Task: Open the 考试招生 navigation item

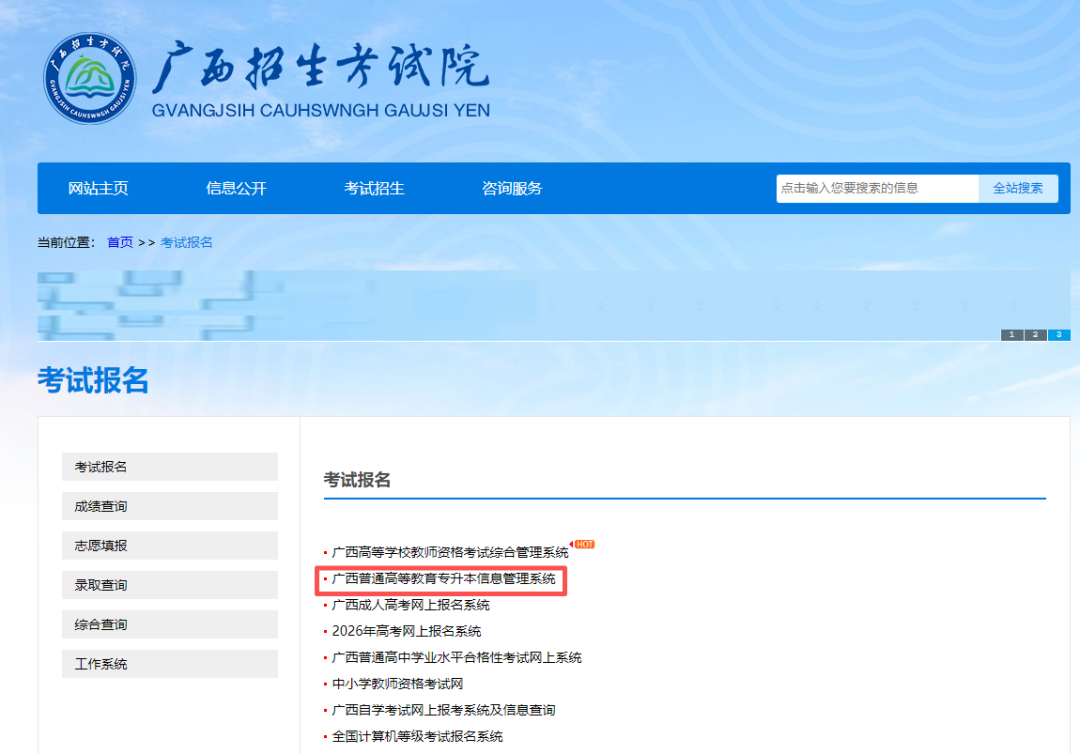Action: click(374, 188)
